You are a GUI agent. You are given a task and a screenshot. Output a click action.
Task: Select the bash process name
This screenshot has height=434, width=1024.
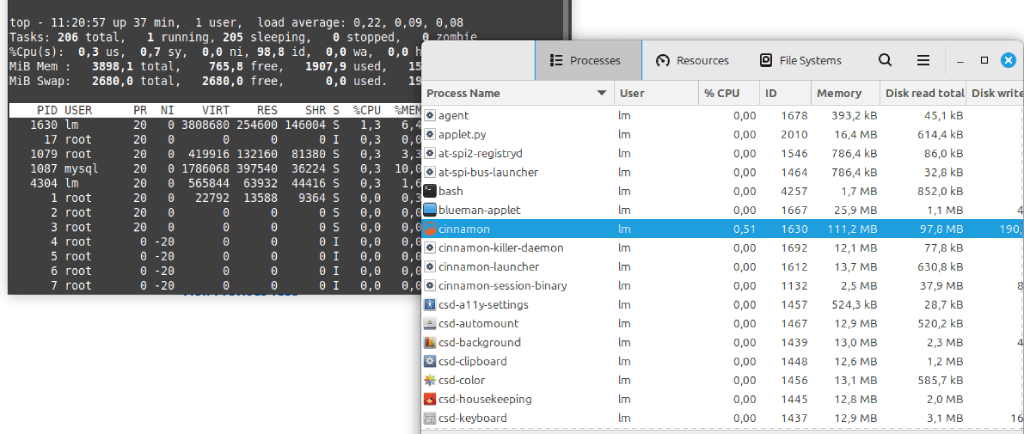[x=451, y=191]
